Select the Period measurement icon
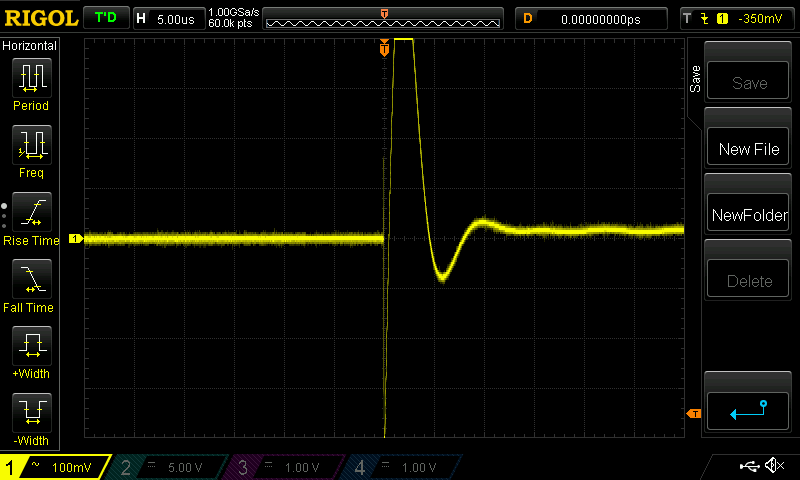Screen dimensions: 800x480 click(x=32, y=78)
